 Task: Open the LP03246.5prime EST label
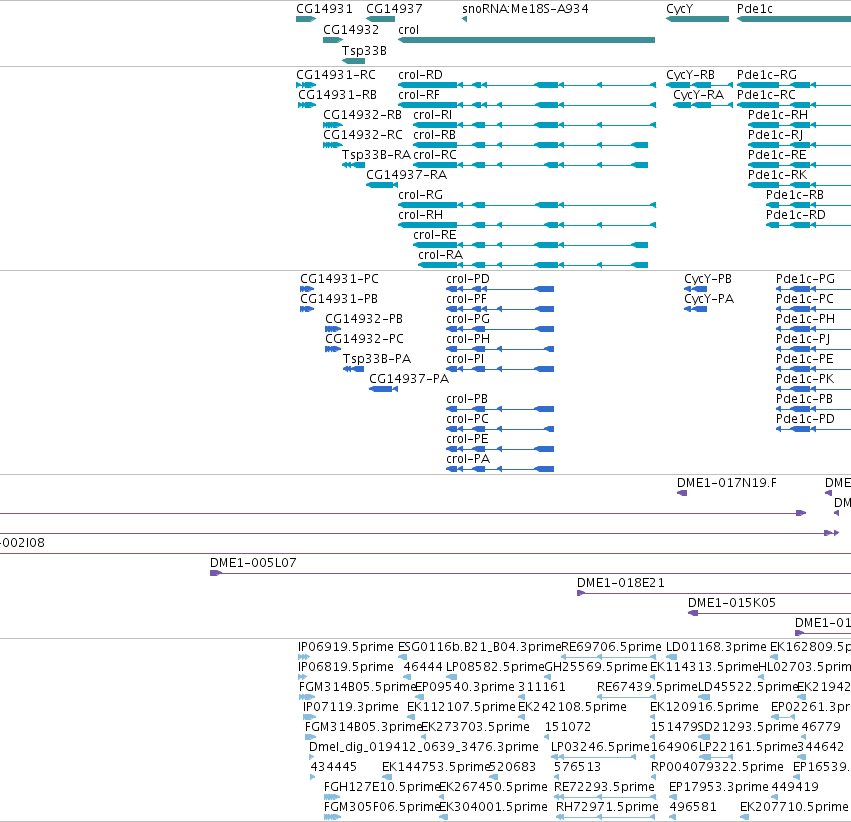[x=600, y=747]
